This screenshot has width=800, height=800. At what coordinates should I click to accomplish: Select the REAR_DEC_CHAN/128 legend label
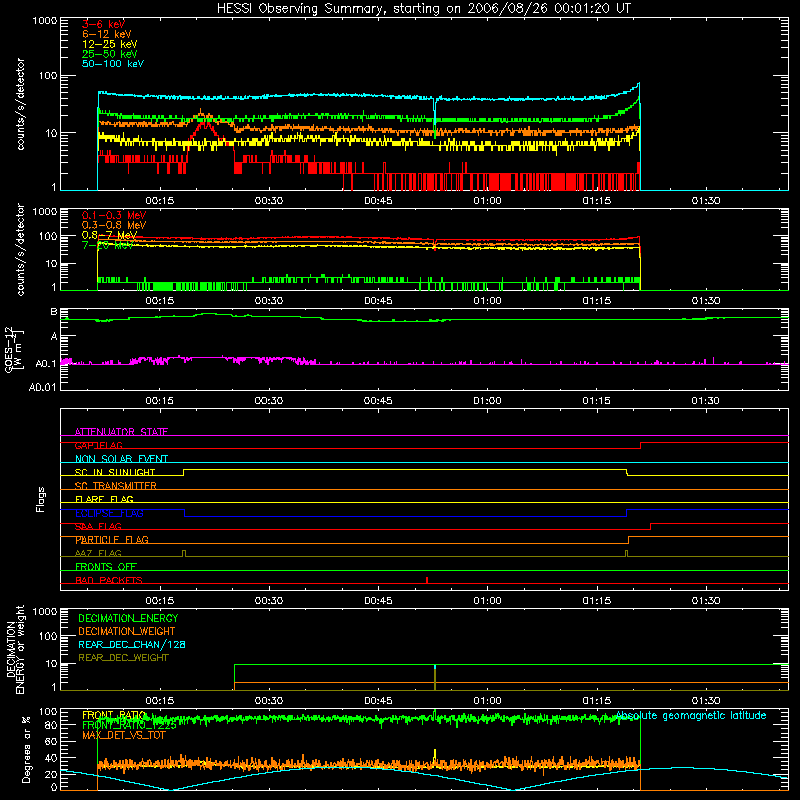pyautogui.click(x=132, y=644)
